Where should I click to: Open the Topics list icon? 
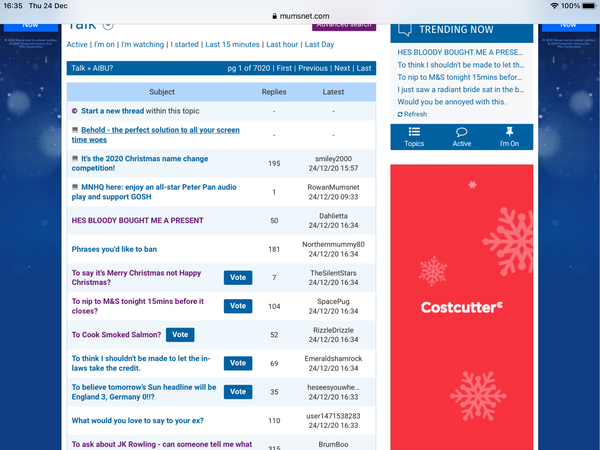pos(414,132)
